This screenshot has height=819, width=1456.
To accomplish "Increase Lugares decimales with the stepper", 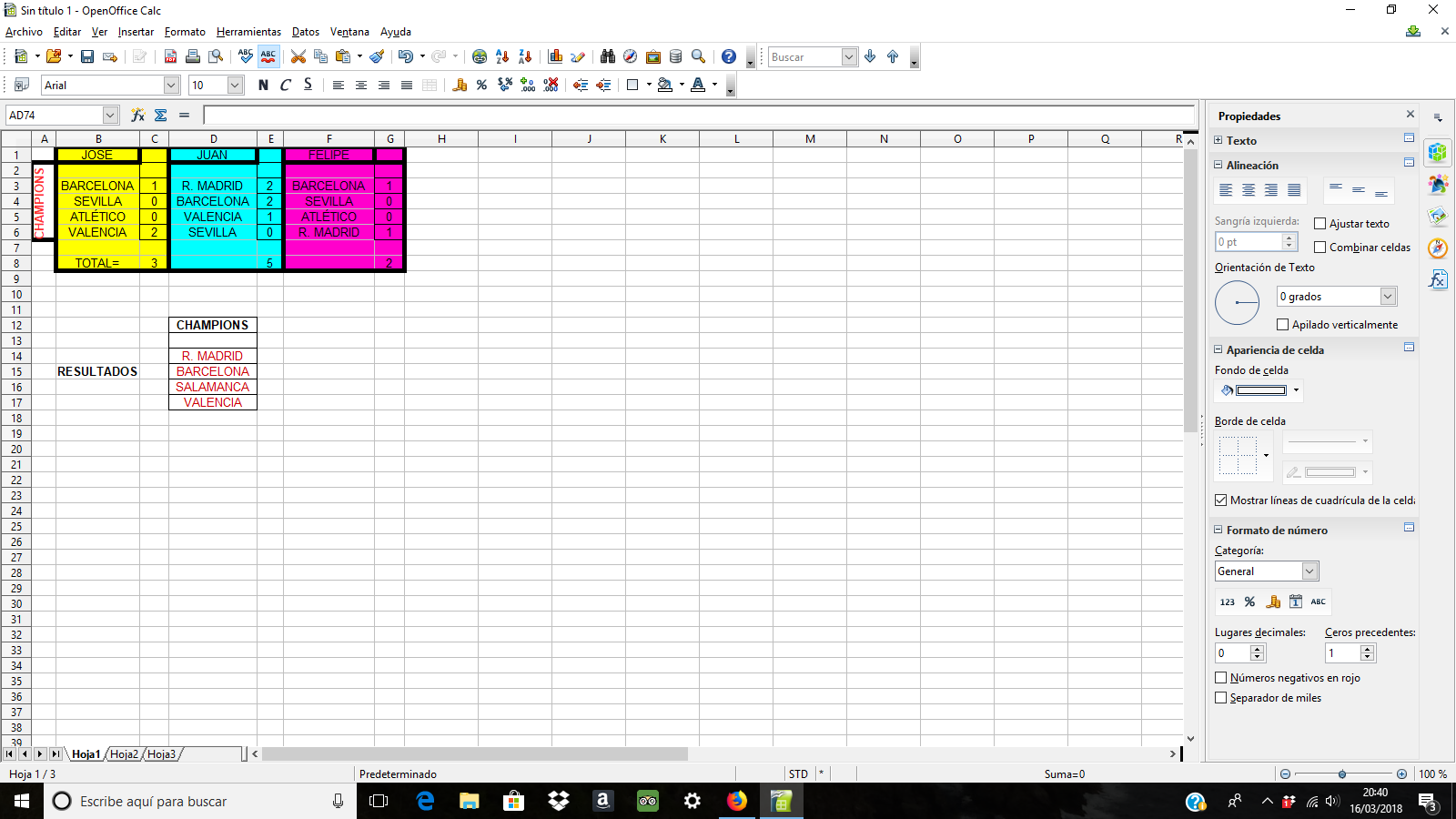I will coord(1258,649).
